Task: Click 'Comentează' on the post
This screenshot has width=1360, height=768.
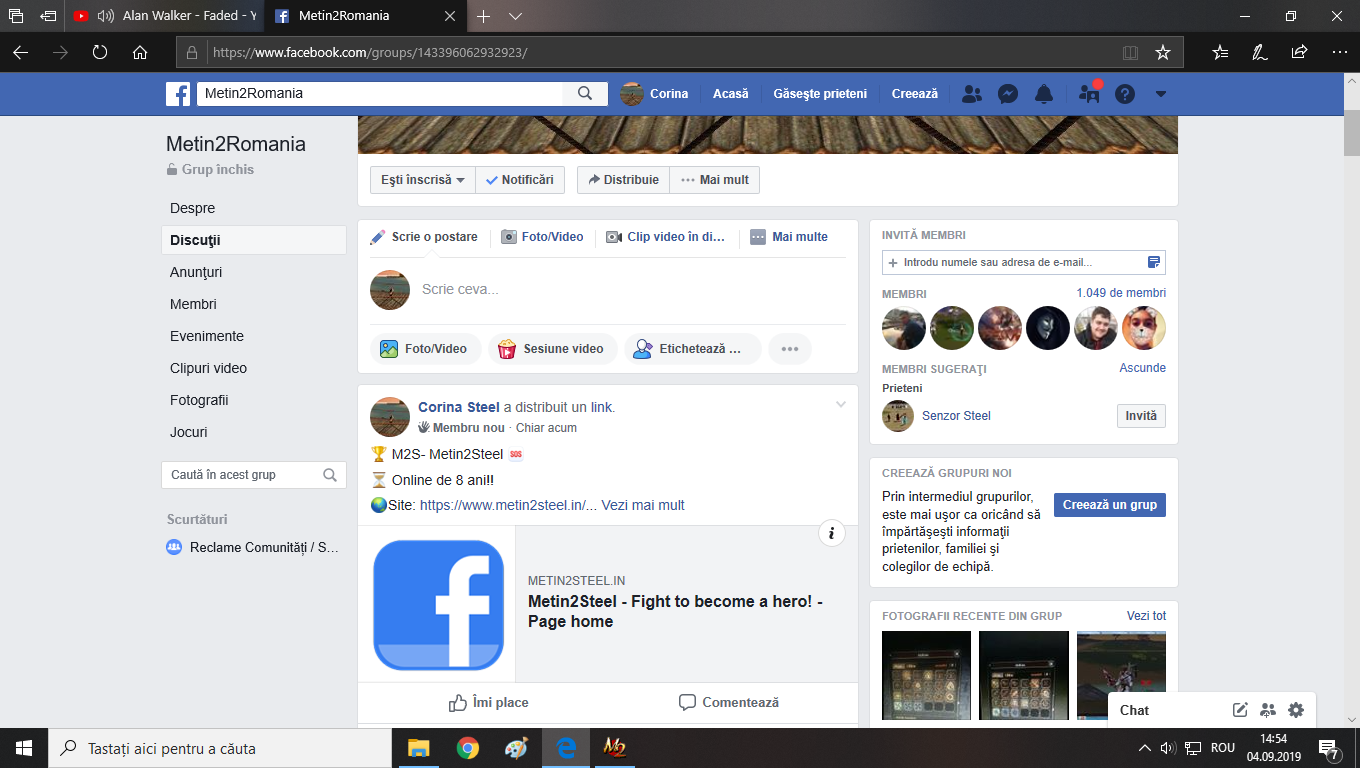Action: (x=729, y=702)
